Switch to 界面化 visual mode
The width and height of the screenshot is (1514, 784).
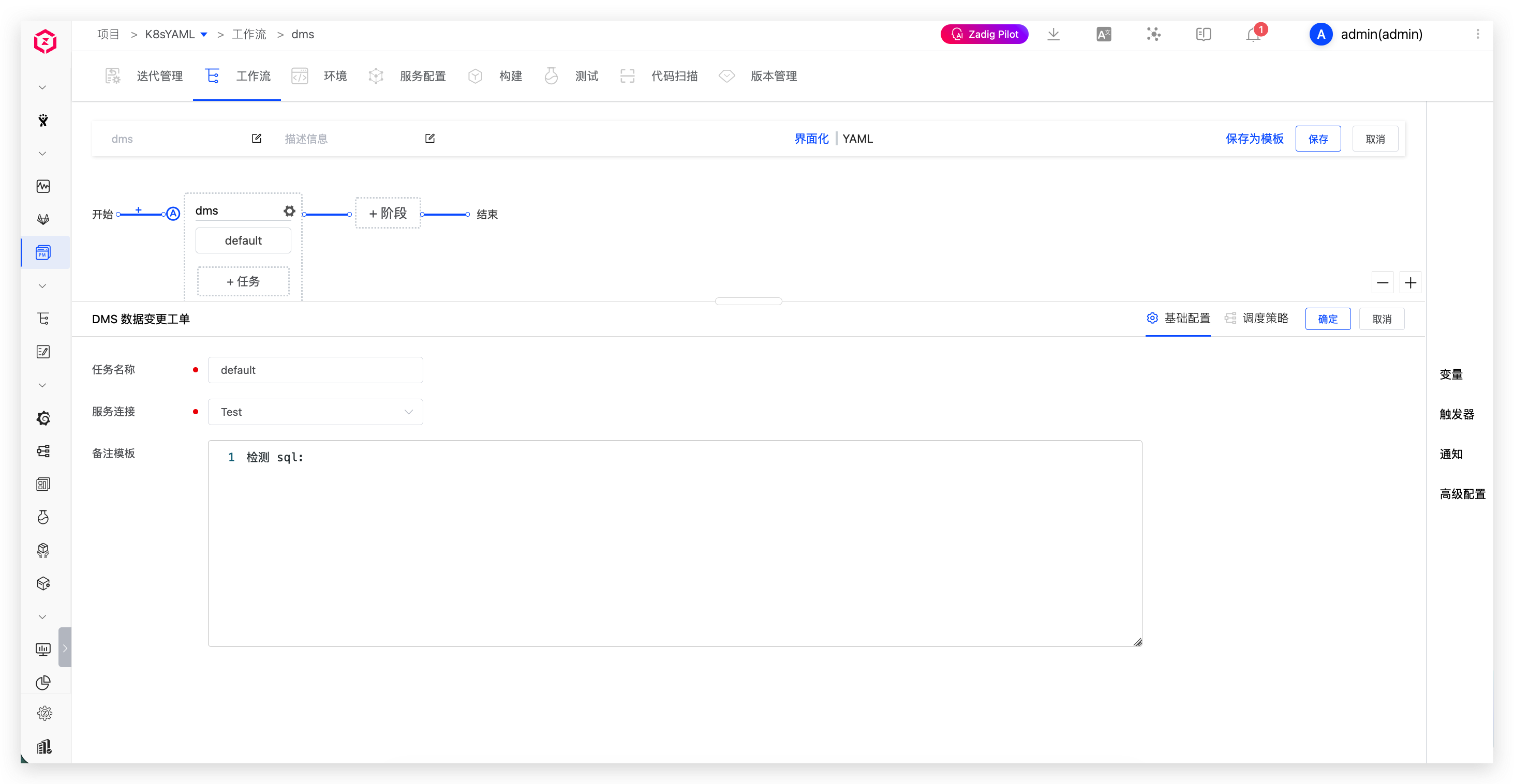pos(811,139)
